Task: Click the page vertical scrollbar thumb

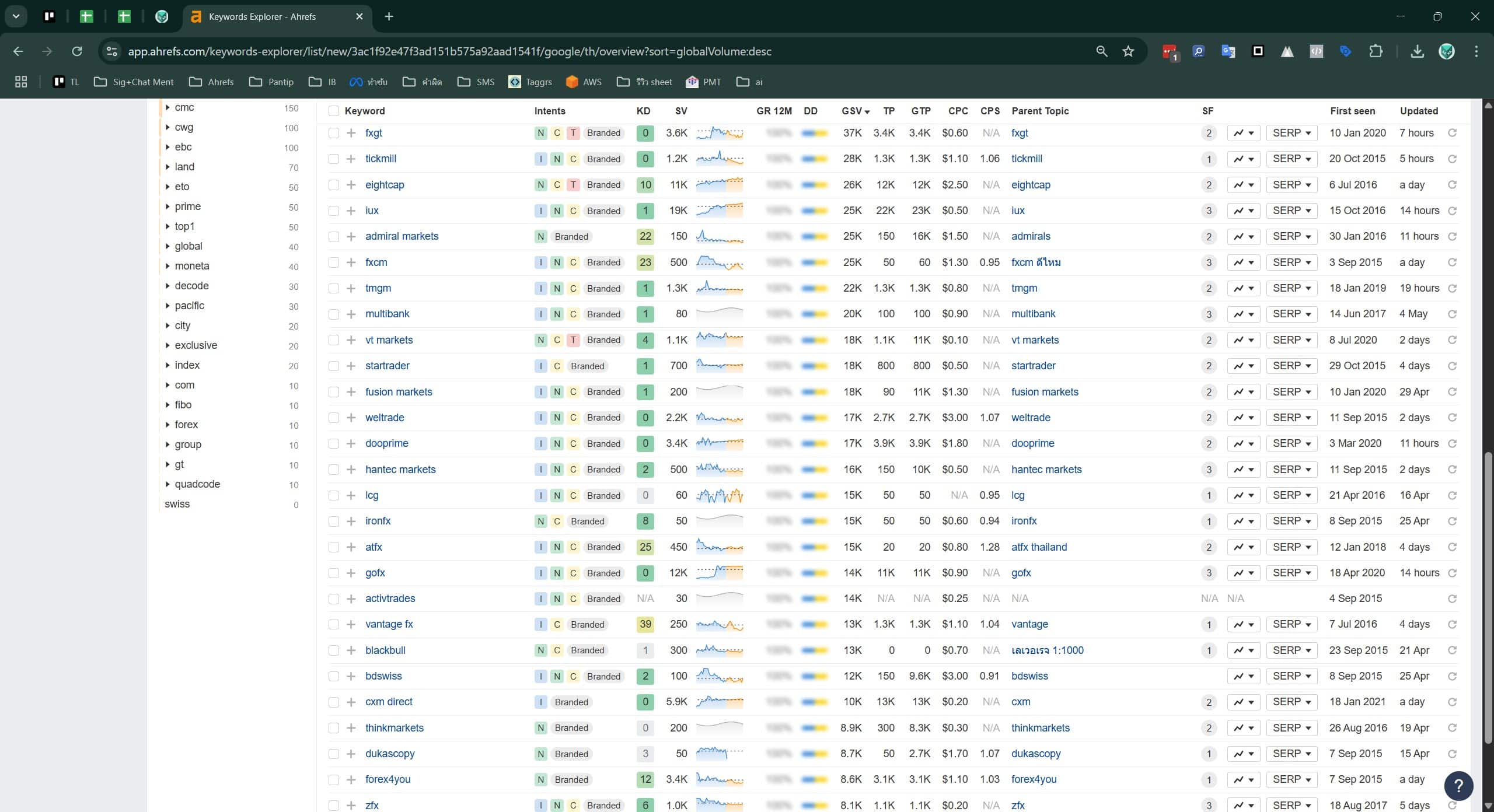Action: coord(1488,598)
